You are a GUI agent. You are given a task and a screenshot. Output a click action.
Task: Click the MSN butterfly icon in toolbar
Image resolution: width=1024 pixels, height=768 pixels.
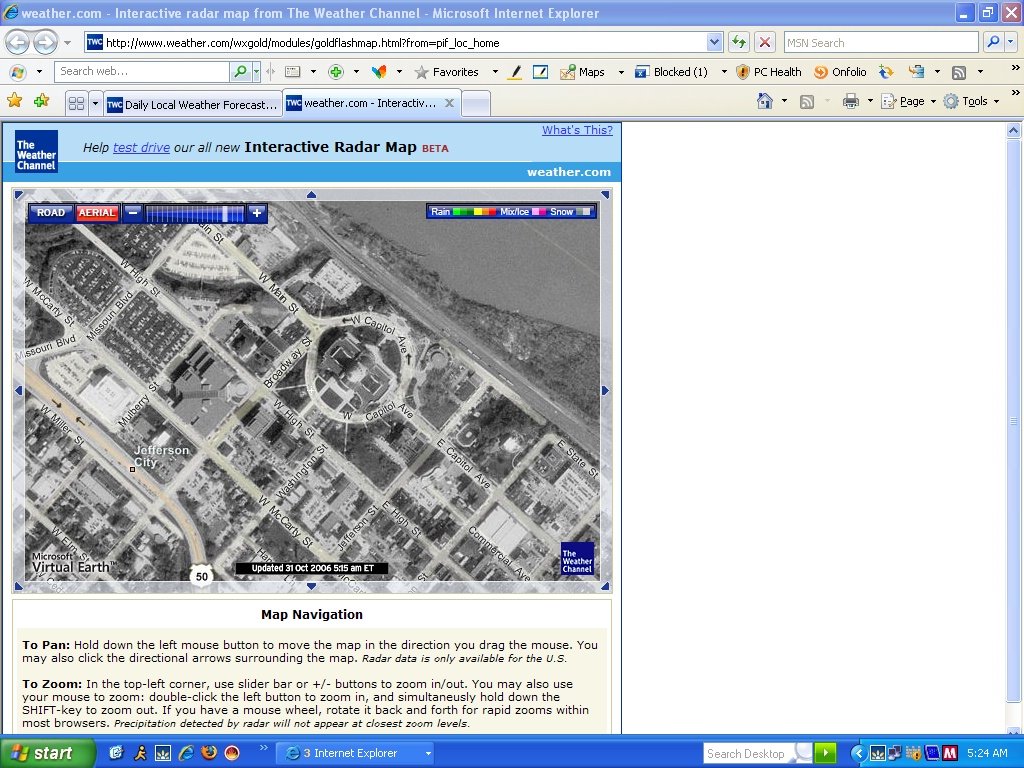379,72
